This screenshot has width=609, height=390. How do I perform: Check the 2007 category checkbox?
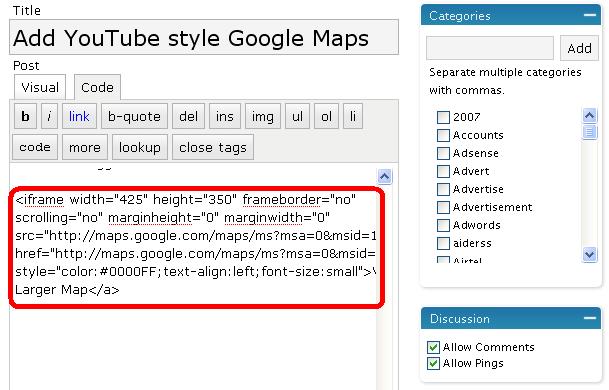[443, 117]
